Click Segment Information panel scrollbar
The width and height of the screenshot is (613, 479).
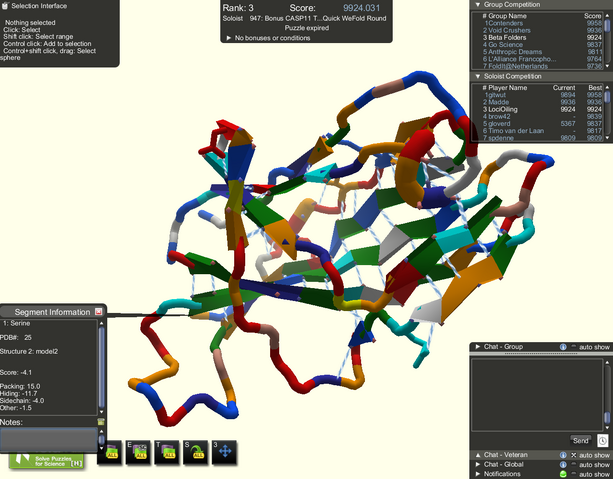pos(102,368)
